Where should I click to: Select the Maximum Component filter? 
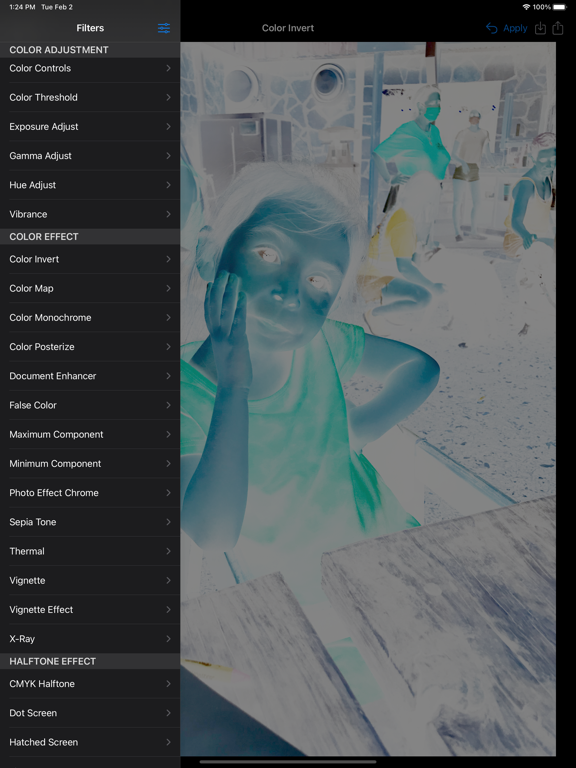pos(90,434)
